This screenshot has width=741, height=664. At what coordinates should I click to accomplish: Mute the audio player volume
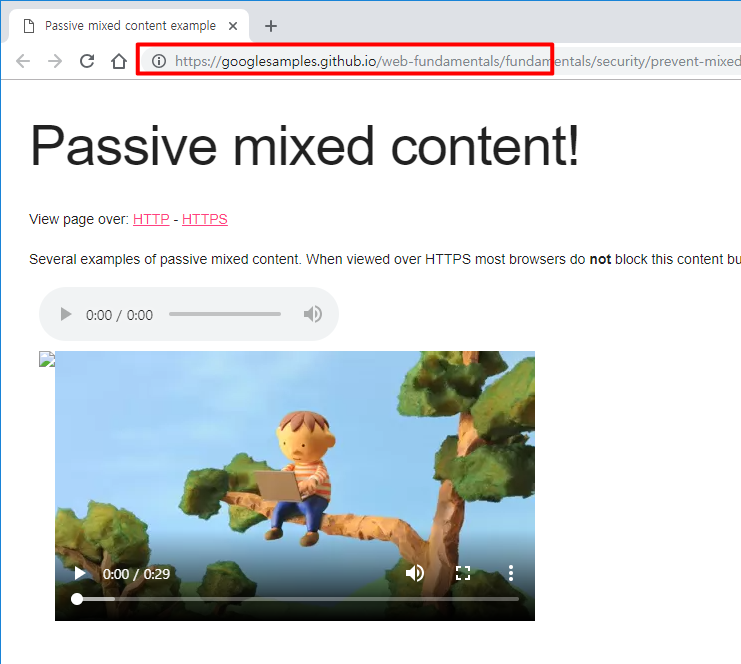click(x=313, y=314)
